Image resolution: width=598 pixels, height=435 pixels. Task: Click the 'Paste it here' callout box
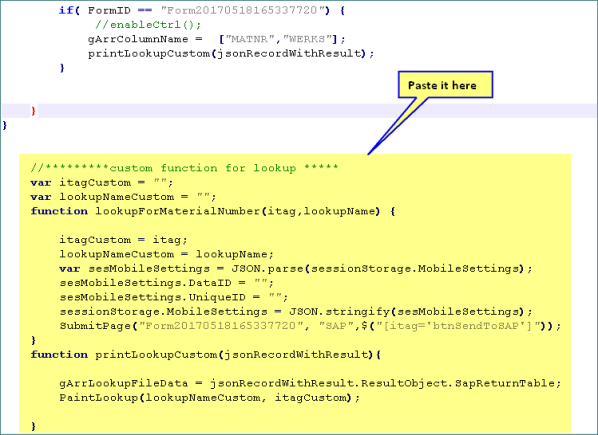tap(445, 85)
